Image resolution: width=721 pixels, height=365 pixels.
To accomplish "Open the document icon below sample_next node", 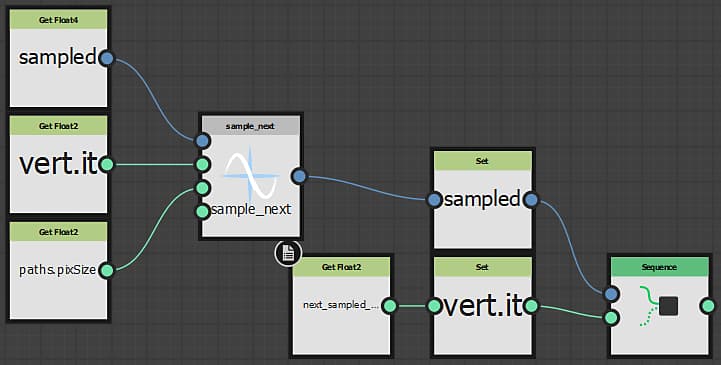I will click(x=288, y=252).
